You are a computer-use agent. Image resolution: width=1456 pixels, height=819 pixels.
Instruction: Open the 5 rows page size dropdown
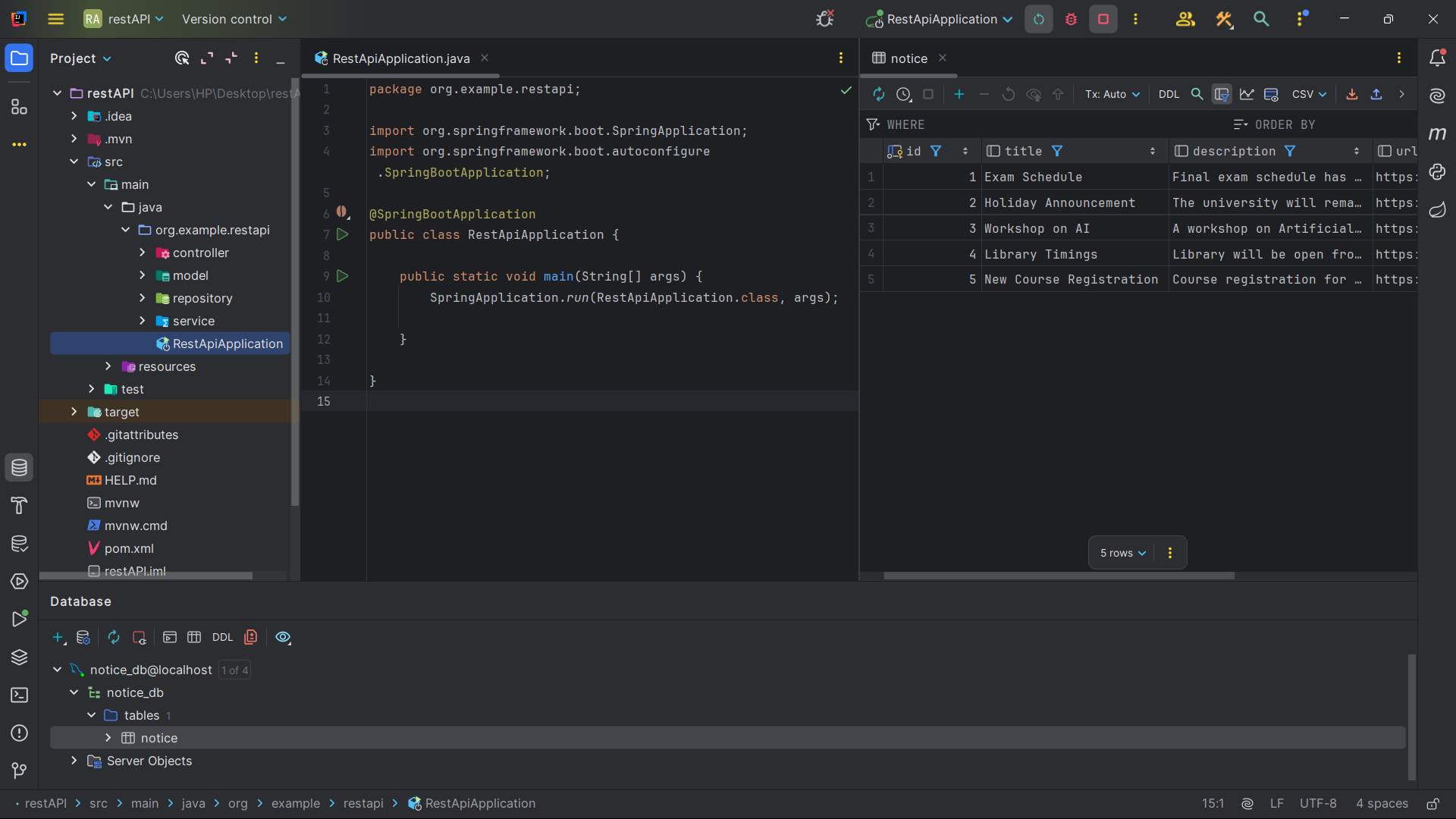(1122, 553)
